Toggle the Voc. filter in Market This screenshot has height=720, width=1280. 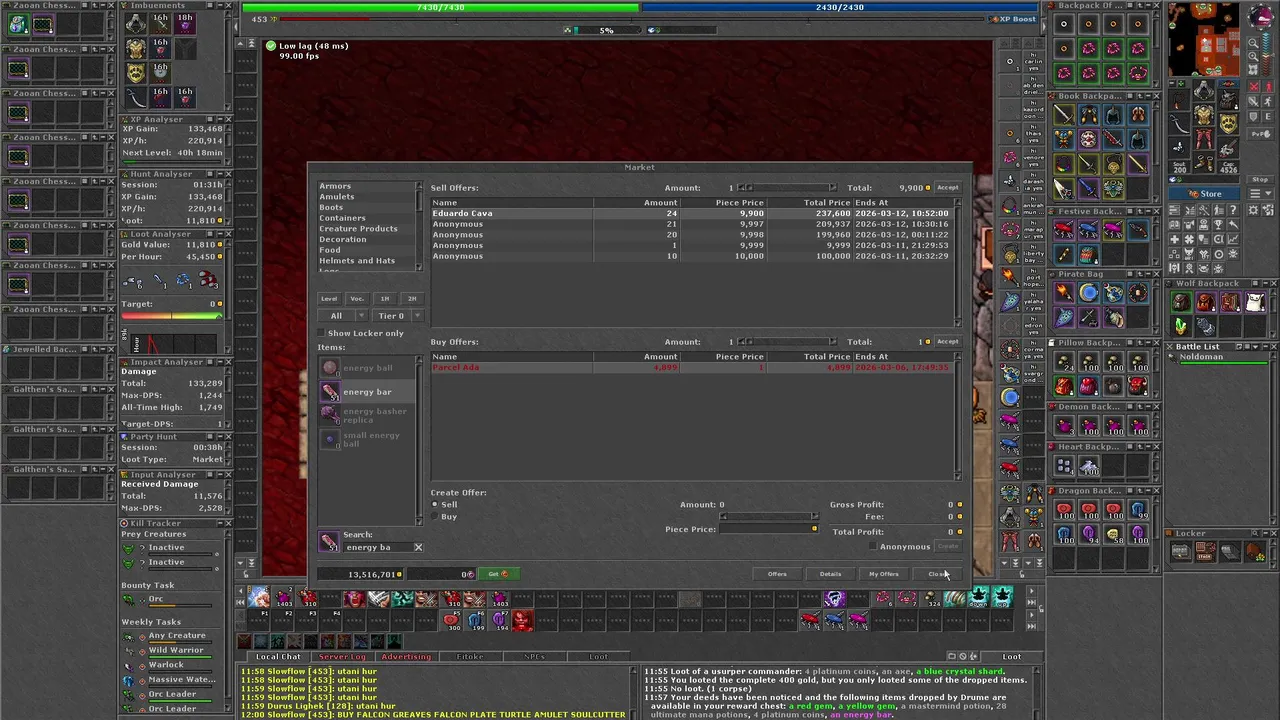357,299
